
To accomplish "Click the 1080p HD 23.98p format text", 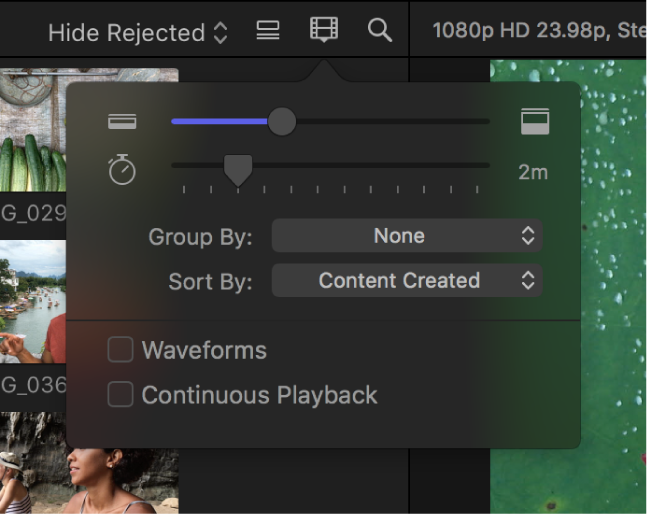I will [520, 30].
